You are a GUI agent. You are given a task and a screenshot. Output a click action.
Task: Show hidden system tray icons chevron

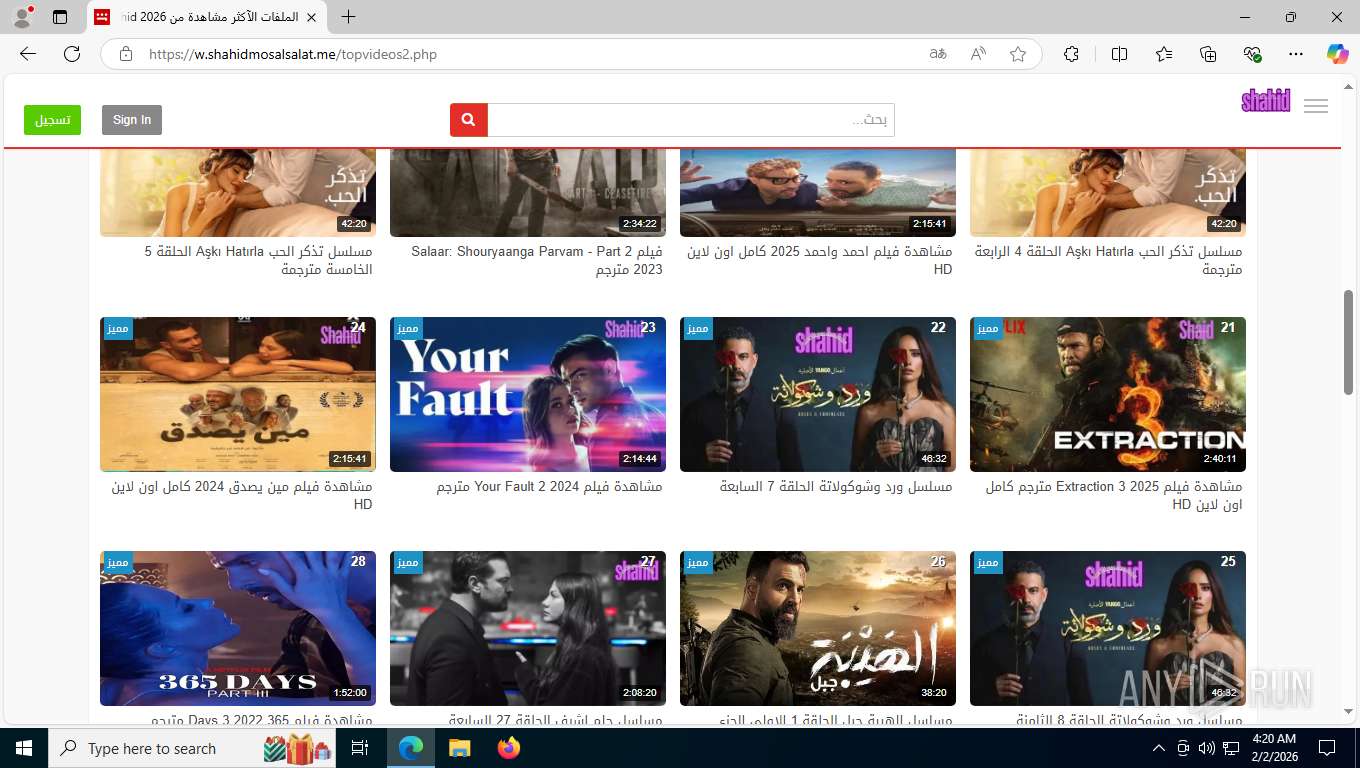click(x=1159, y=748)
